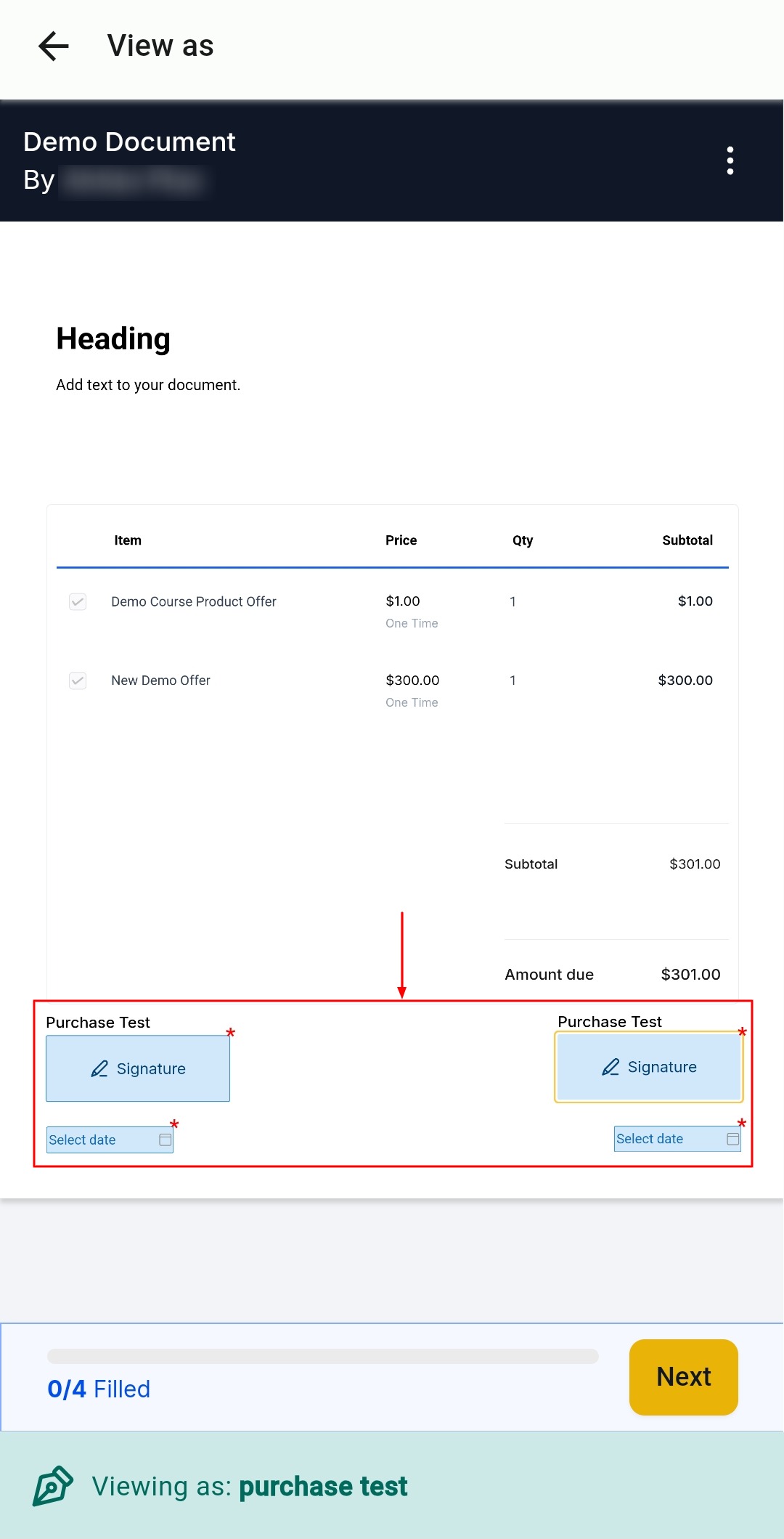Click the right signature pen icon
This screenshot has width=784, height=1539.
click(x=611, y=1067)
